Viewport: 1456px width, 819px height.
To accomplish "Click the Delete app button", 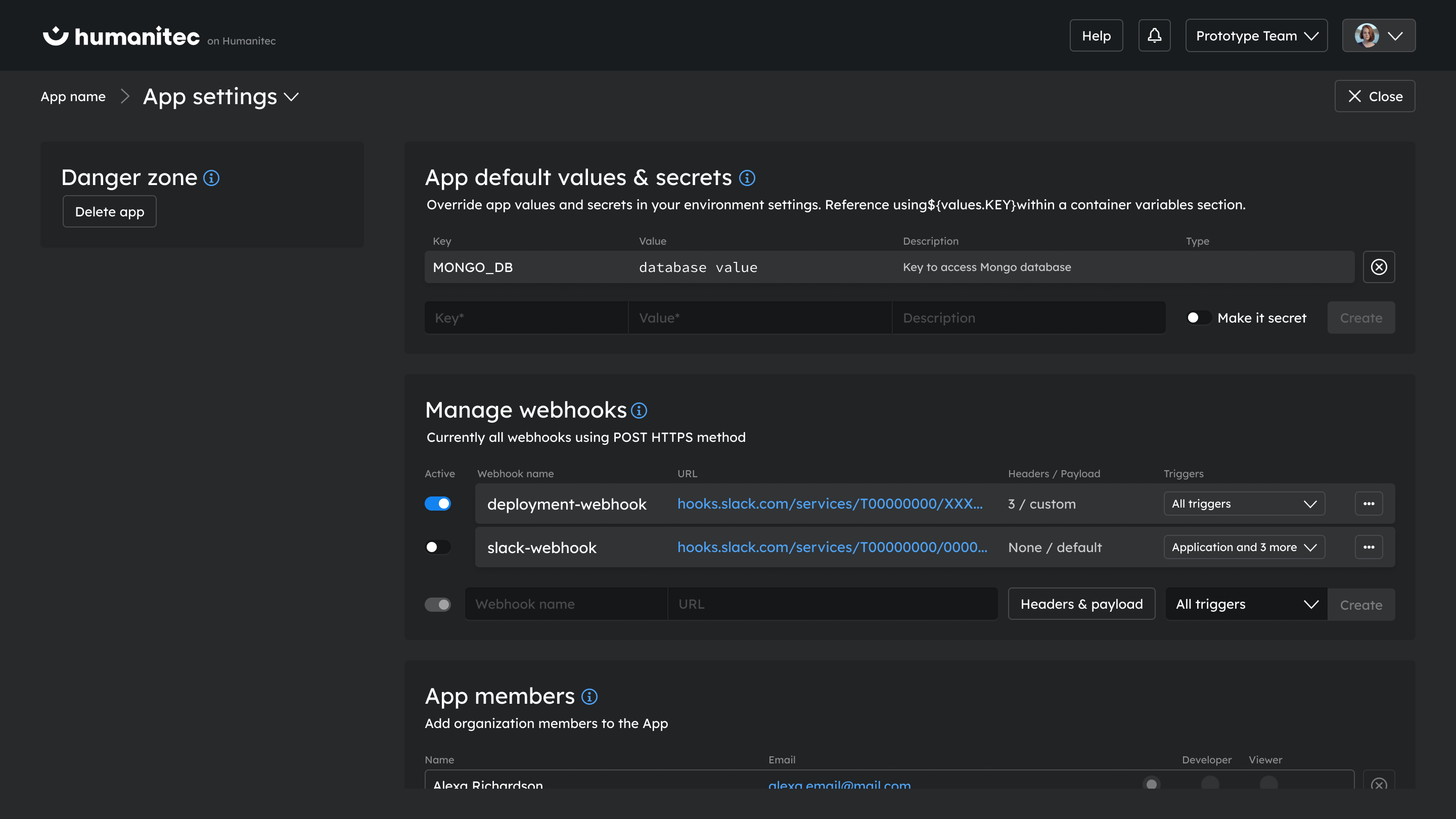I will coord(109,211).
